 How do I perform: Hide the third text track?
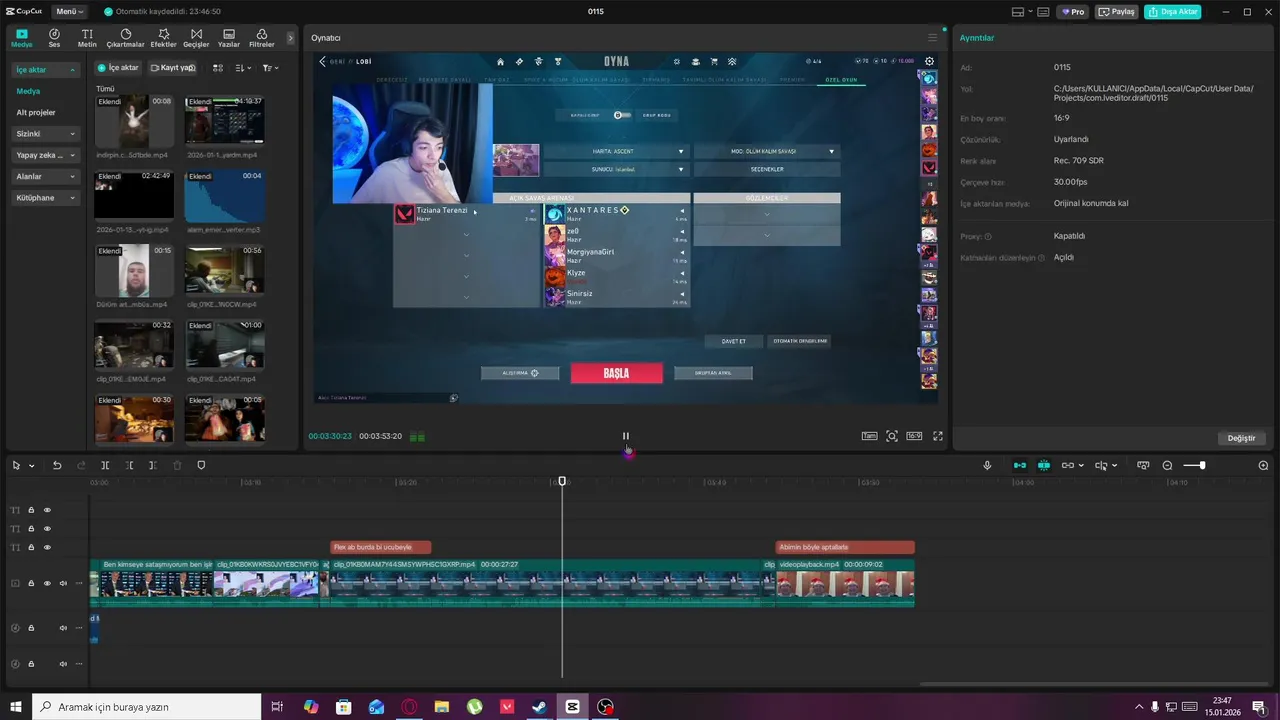(47, 547)
